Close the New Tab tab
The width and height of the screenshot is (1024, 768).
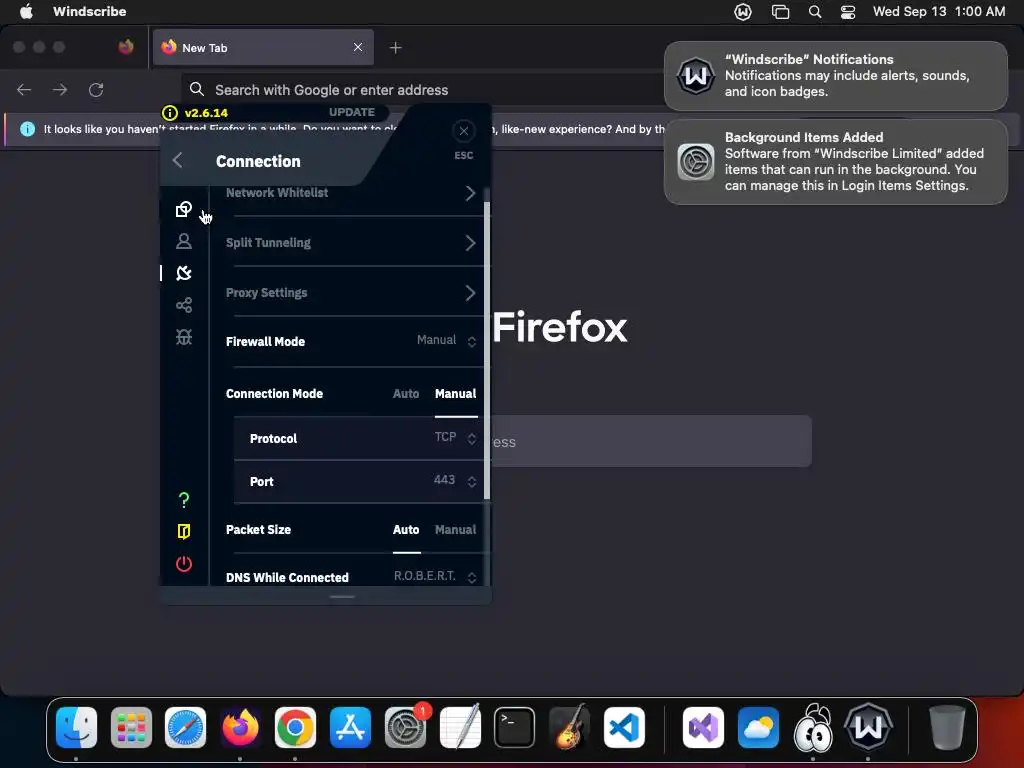(x=358, y=47)
